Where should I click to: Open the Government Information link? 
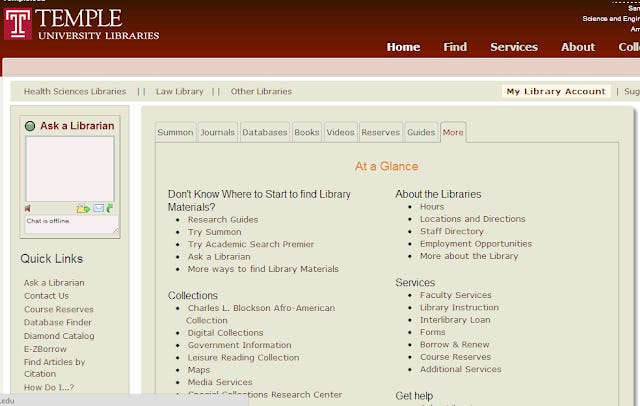240,345
